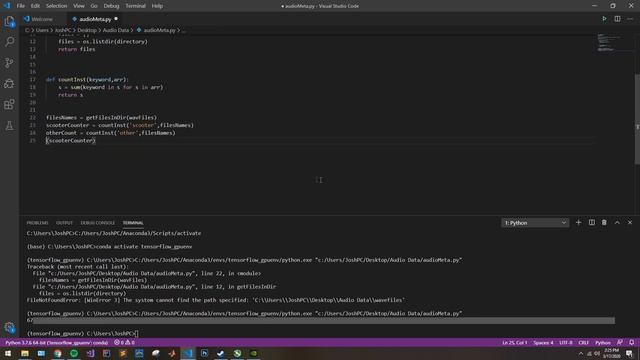Change end of line 'CRLF'
This screenshot has width=640, height=360.
click(x=584, y=343)
